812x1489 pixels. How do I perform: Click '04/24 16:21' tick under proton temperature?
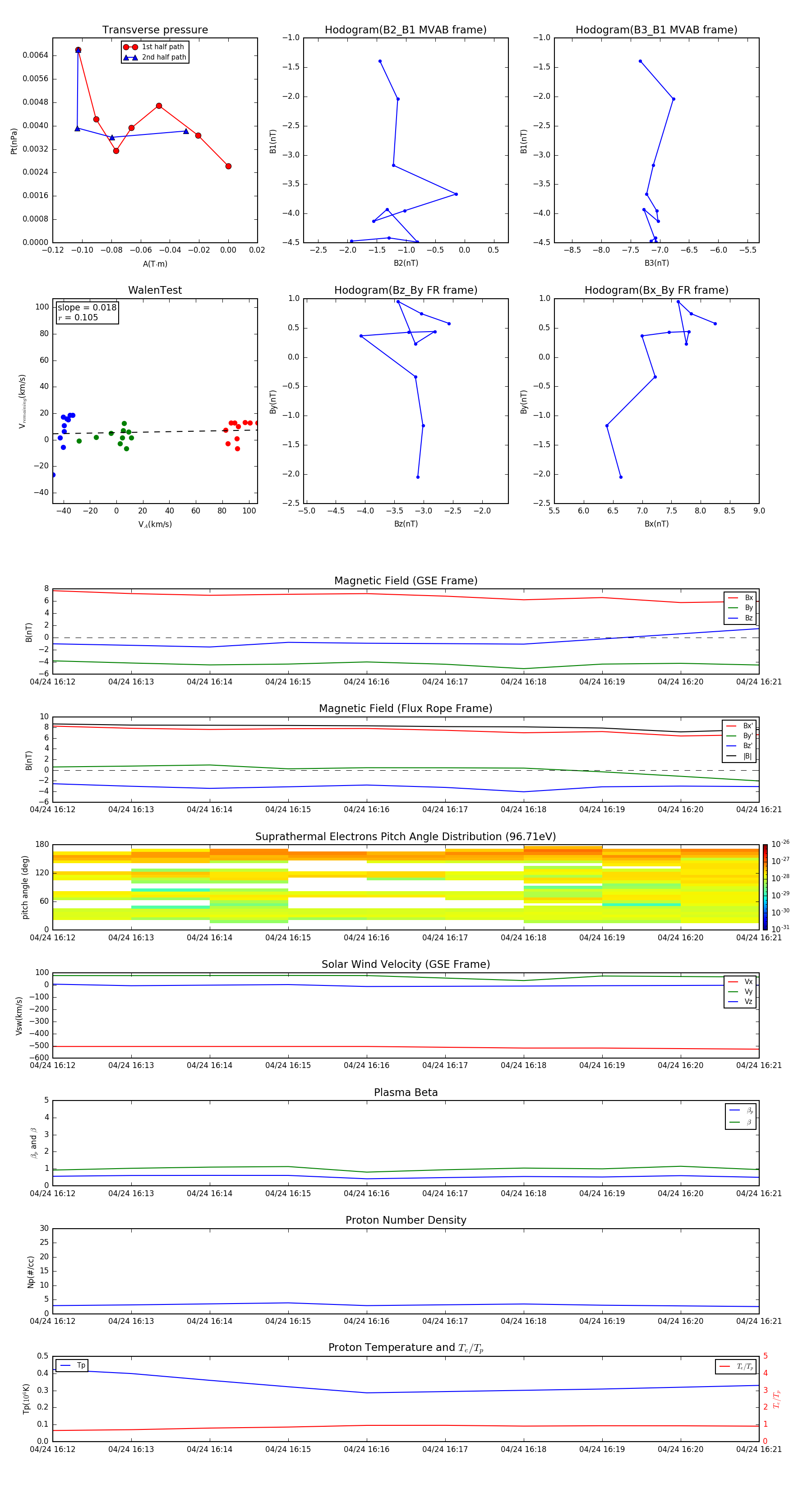(759, 1449)
